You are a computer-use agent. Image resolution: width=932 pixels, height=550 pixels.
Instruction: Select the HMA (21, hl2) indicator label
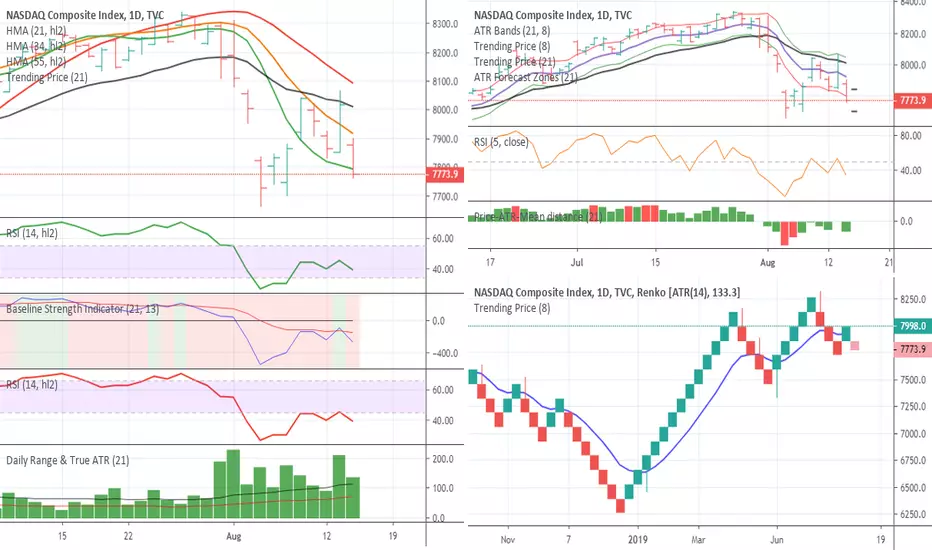[x=36, y=31]
